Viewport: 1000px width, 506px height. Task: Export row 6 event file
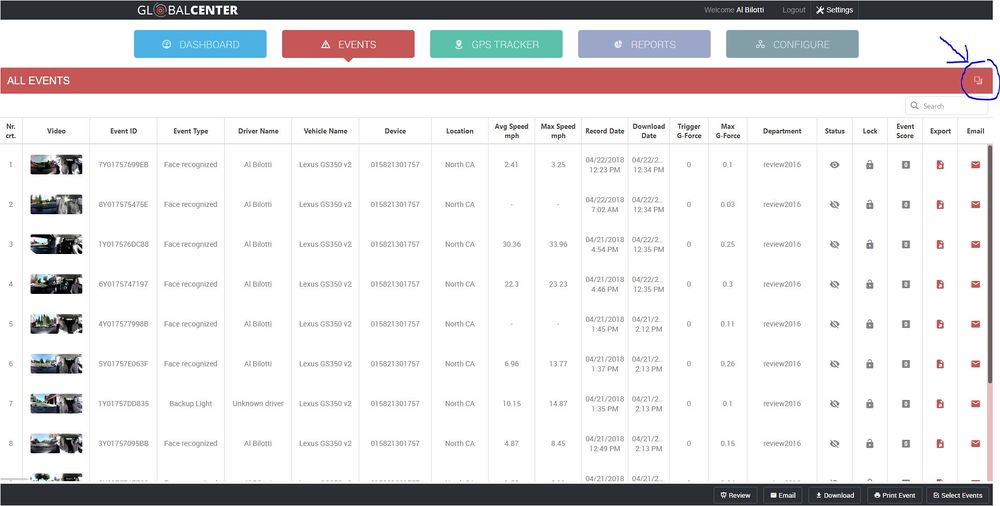pyautogui.click(x=940, y=364)
